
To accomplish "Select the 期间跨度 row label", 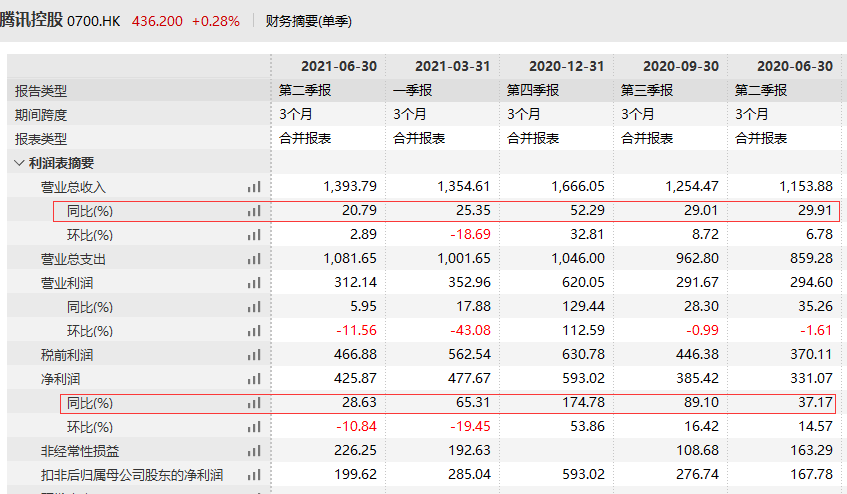I will 41,115.
